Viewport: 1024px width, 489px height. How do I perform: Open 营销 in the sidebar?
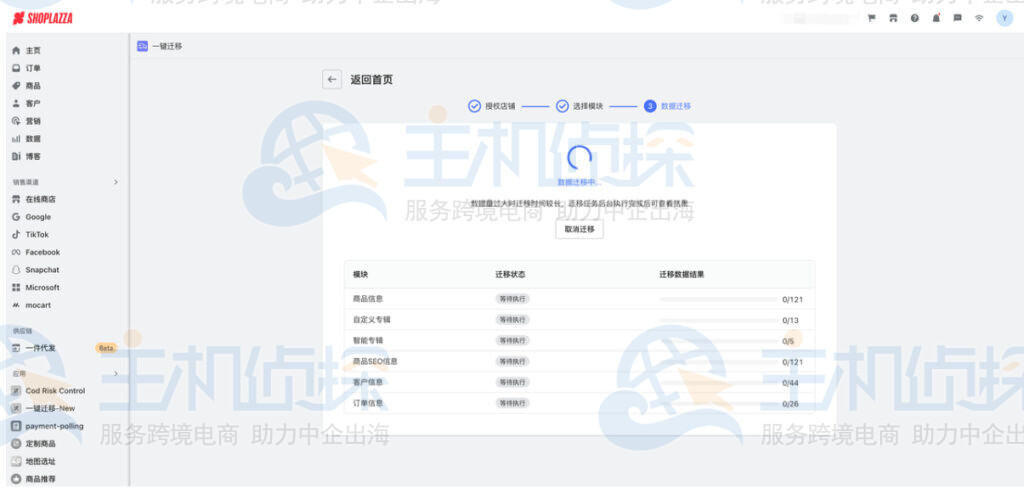point(33,121)
